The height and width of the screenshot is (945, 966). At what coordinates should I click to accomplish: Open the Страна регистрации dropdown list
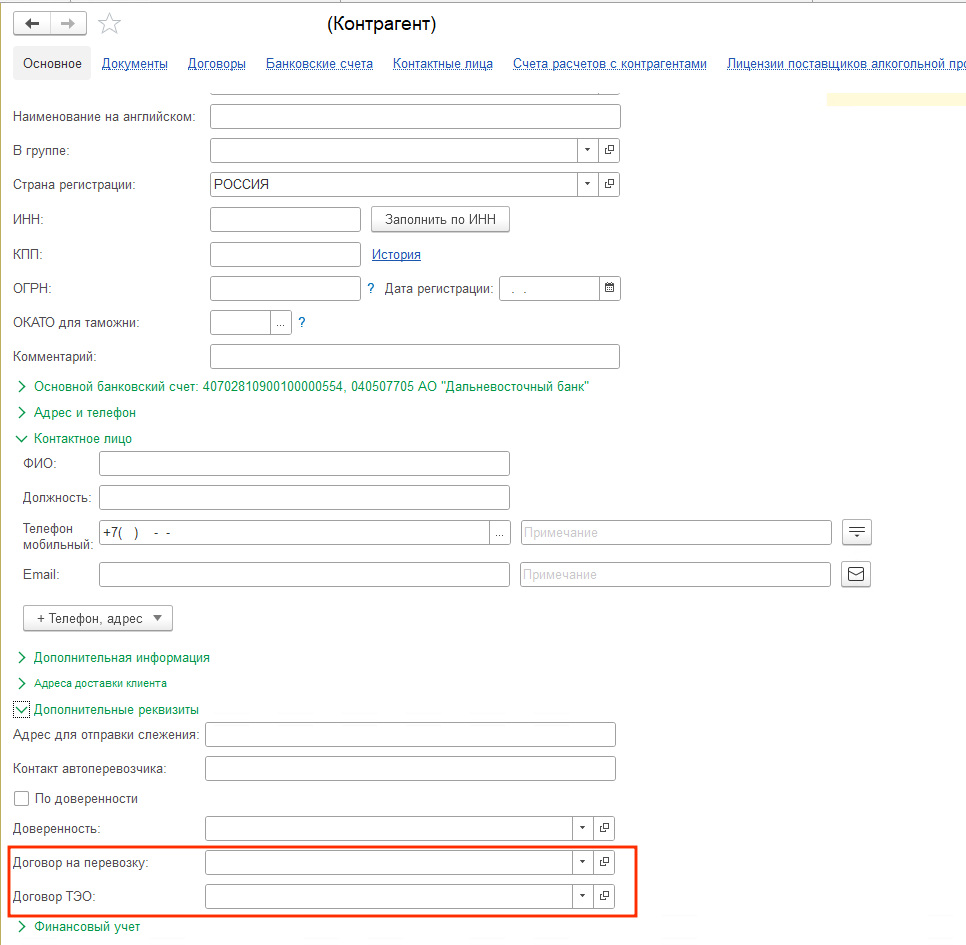click(588, 184)
